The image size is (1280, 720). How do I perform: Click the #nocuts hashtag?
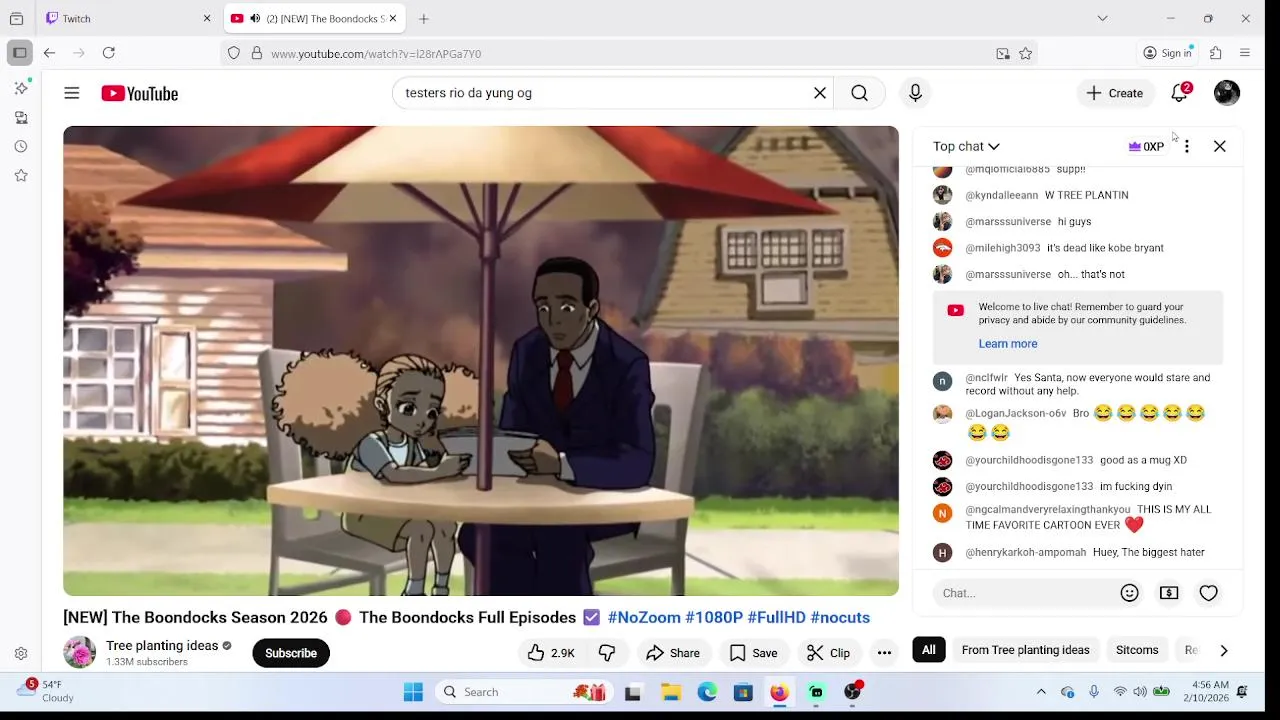[840, 617]
